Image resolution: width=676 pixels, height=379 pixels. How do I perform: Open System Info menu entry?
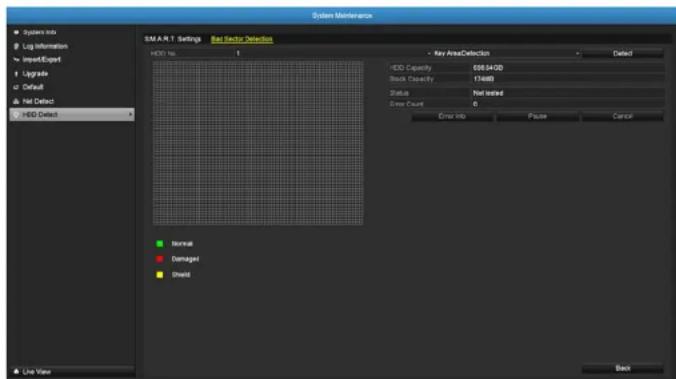[71, 32]
